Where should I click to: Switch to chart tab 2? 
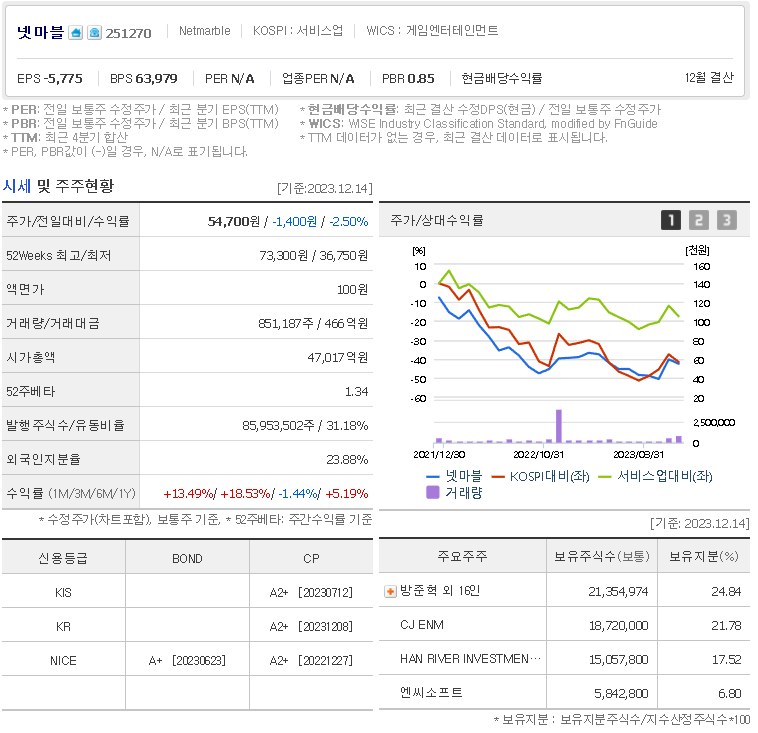point(699,220)
